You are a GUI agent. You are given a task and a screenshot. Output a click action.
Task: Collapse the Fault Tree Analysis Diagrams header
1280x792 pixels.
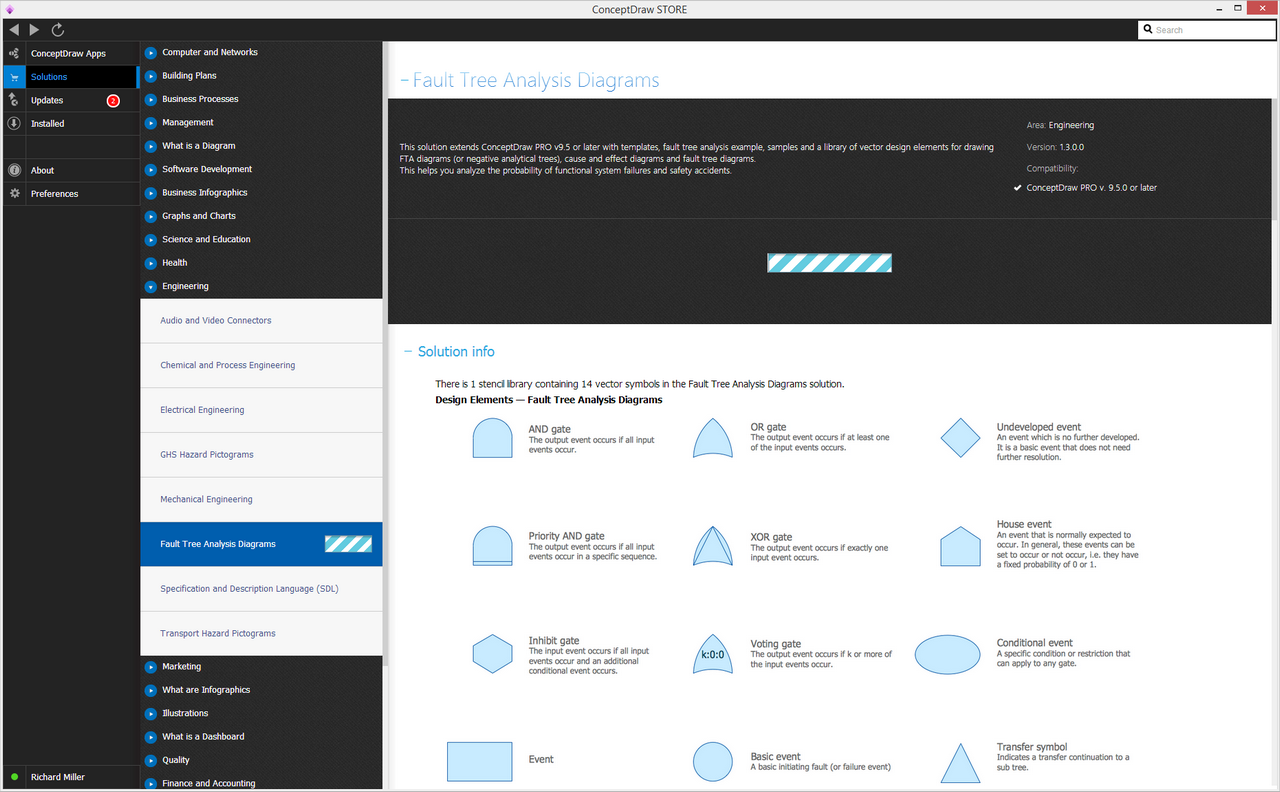(404, 81)
